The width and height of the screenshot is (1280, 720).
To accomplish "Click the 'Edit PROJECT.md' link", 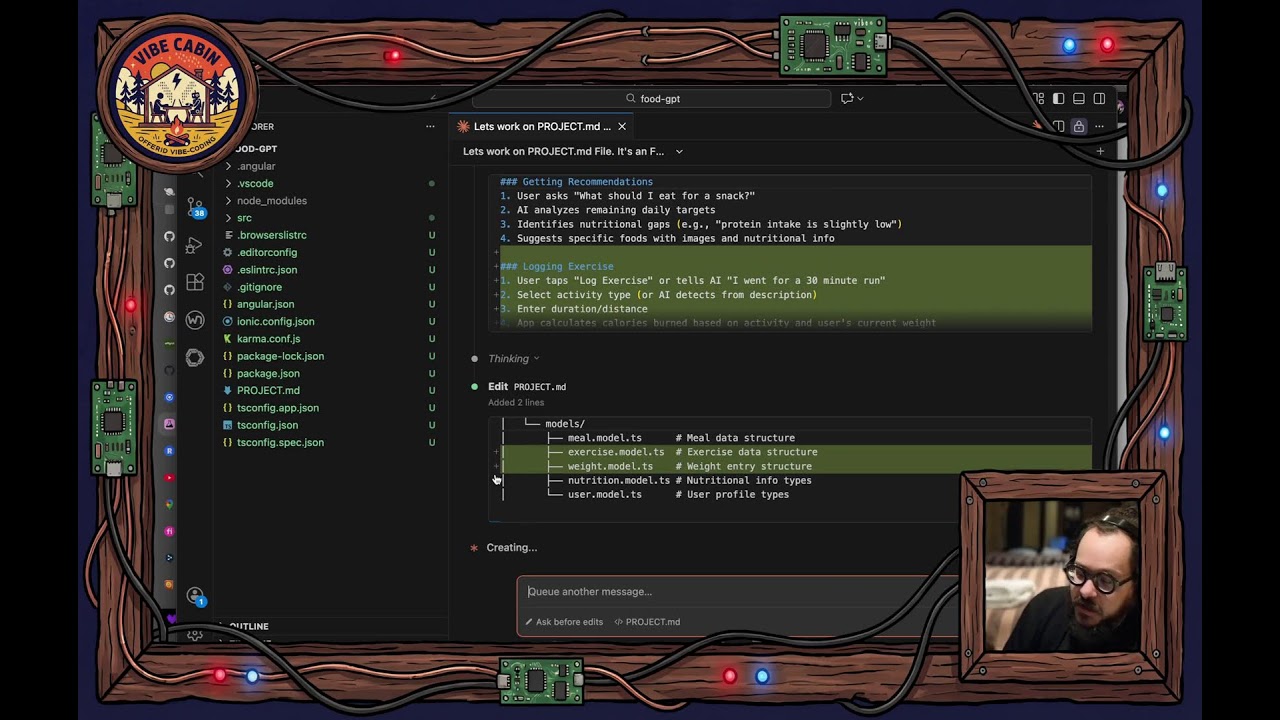I will point(527,386).
